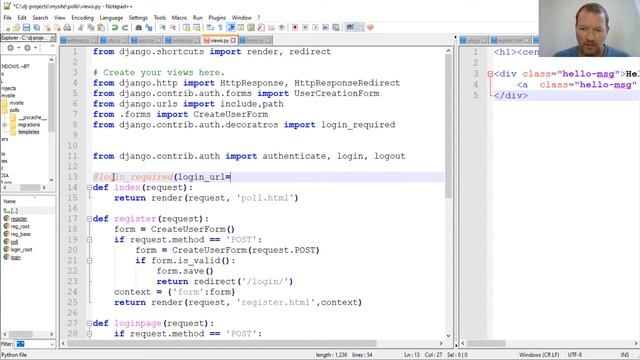Click UTF-8 encoding in status bar
This screenshot has width=640, height=360.
(574, 355)
